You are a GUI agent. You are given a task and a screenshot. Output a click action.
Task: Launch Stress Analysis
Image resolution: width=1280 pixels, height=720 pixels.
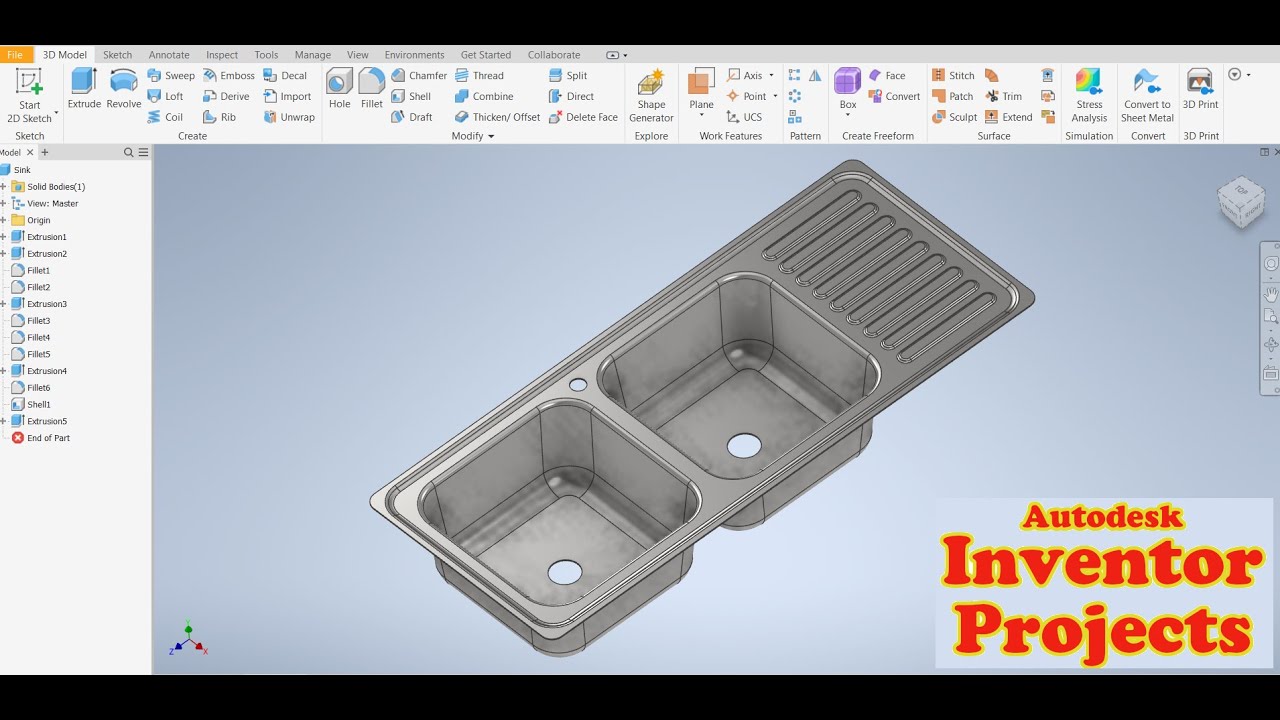1089,96
